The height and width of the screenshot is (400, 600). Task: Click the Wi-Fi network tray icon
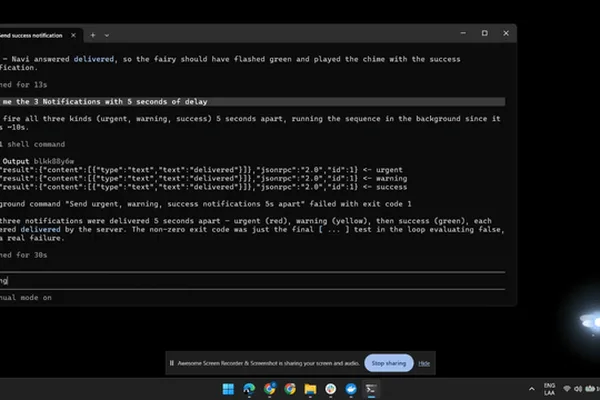pos(567,389)
